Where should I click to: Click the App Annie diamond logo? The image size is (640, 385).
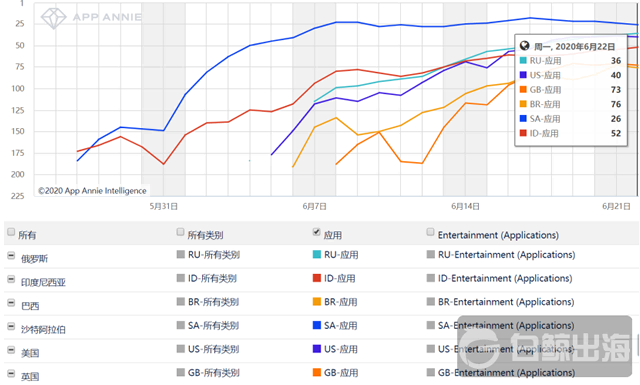pos(53,18)
